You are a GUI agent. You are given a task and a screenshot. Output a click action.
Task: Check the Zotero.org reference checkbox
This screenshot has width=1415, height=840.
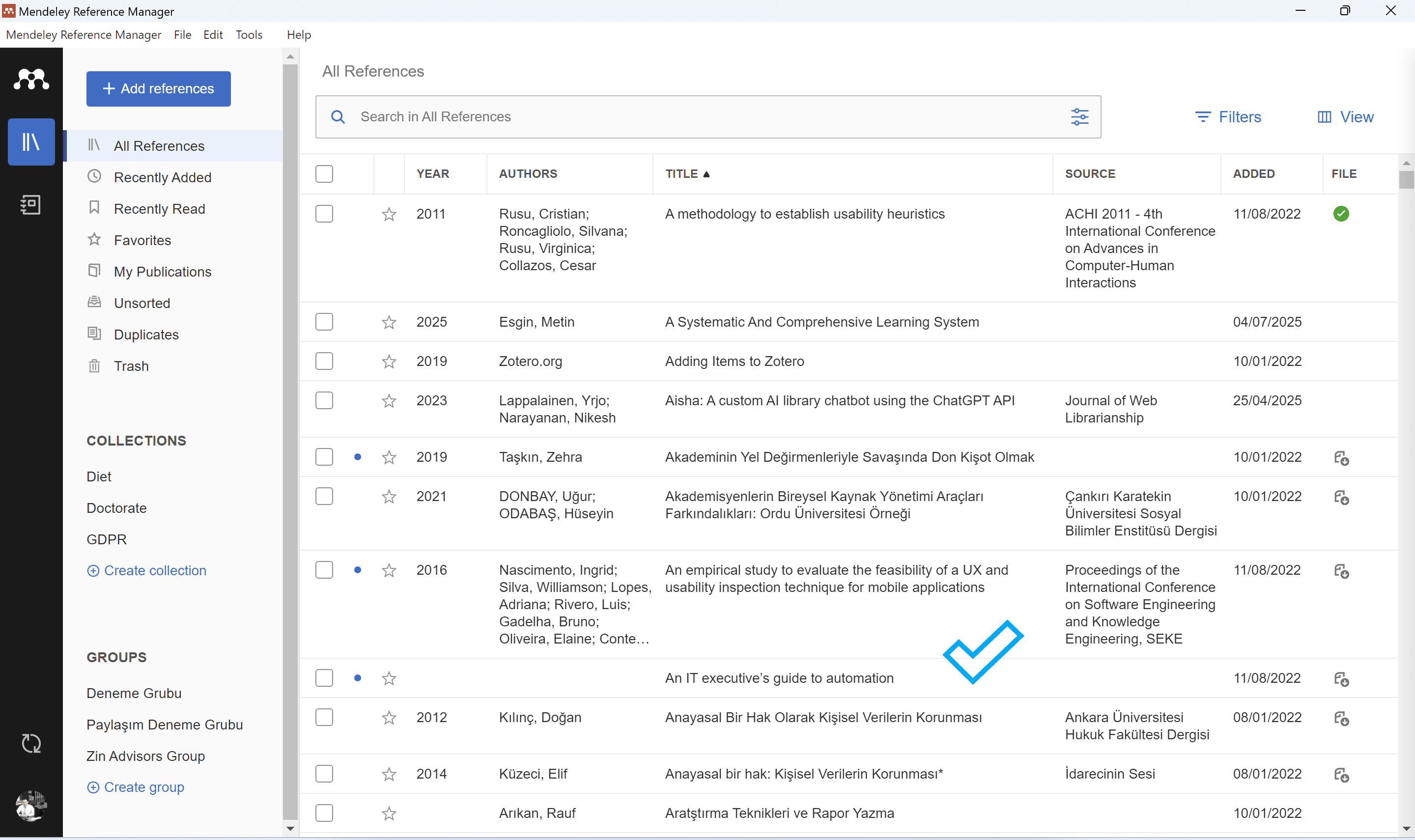pos(324,361)
